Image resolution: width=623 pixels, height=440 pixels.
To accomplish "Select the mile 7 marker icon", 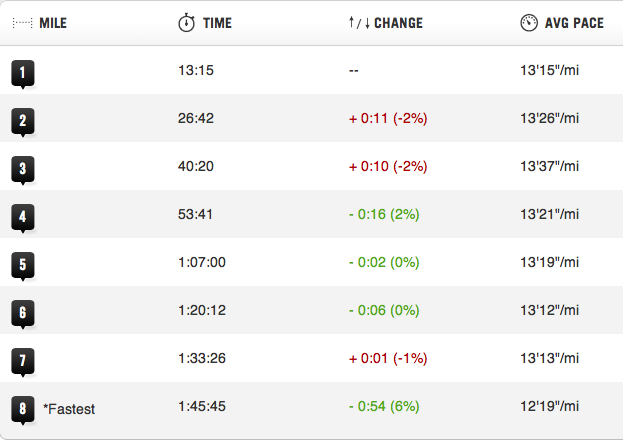I will point(22,360).
